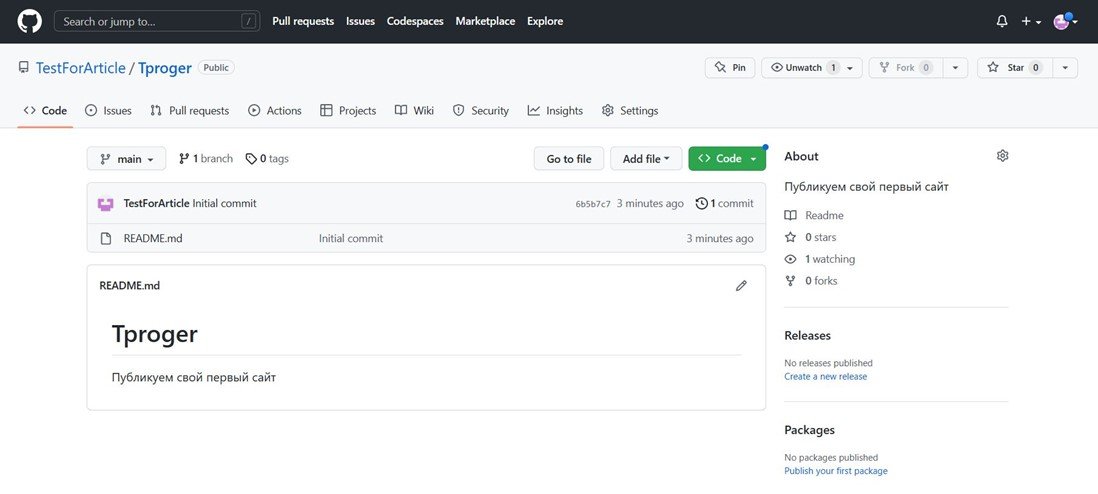The height and width of the screenshot is (494, 1098).
Task: Open the Explore page
Action: (x=545, y=21)
